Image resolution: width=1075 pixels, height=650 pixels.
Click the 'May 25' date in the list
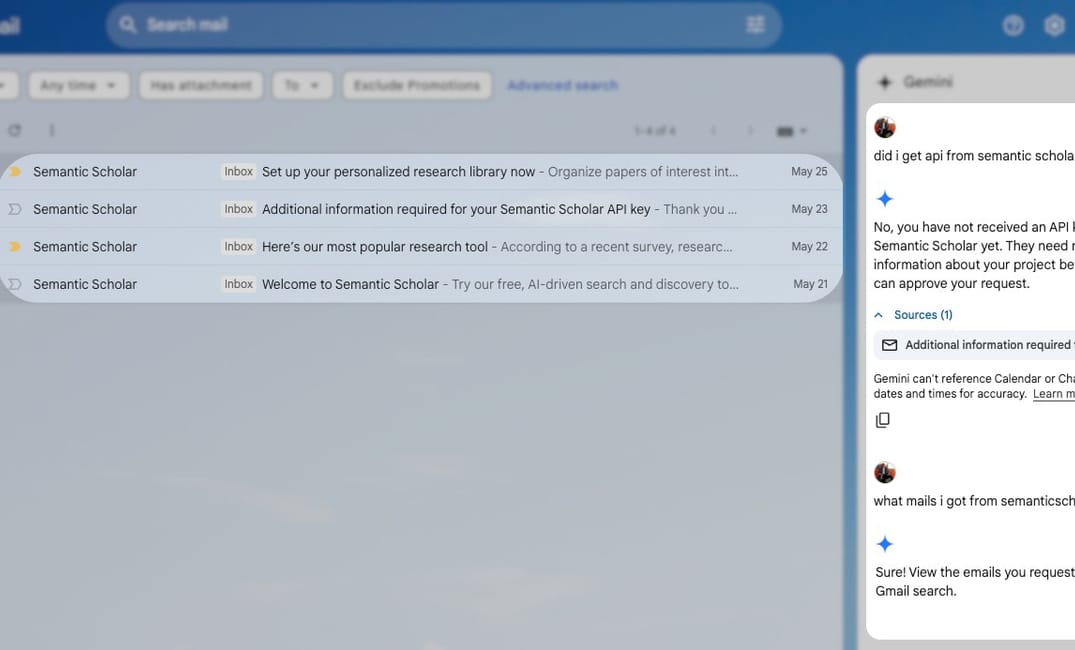[809, 171]
